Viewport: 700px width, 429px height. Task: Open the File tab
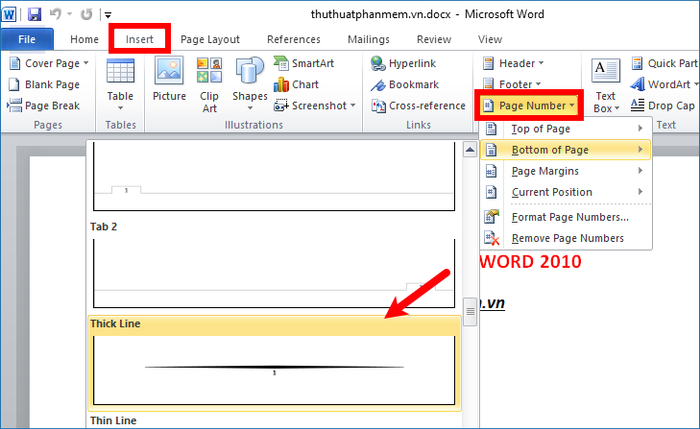[27, 39]
